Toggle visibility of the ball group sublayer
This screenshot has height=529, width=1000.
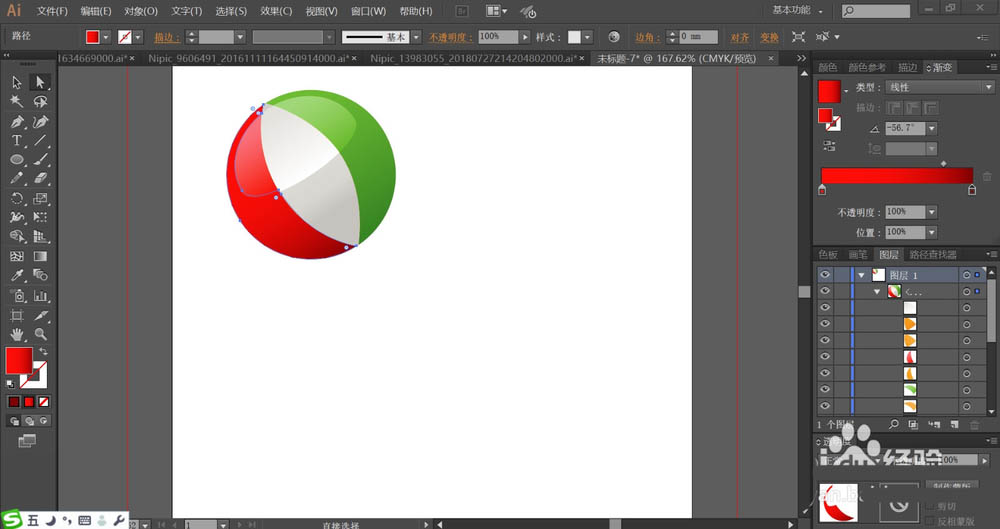(x=825, y=291)
